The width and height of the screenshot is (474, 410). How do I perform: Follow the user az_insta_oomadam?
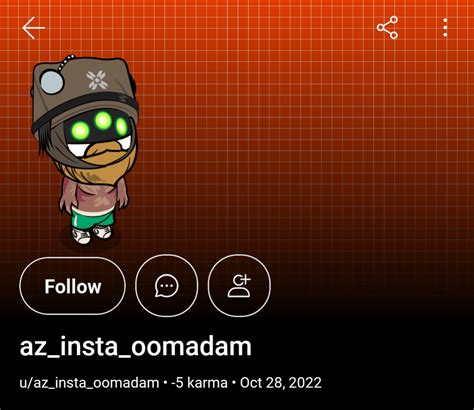point(73,286)
